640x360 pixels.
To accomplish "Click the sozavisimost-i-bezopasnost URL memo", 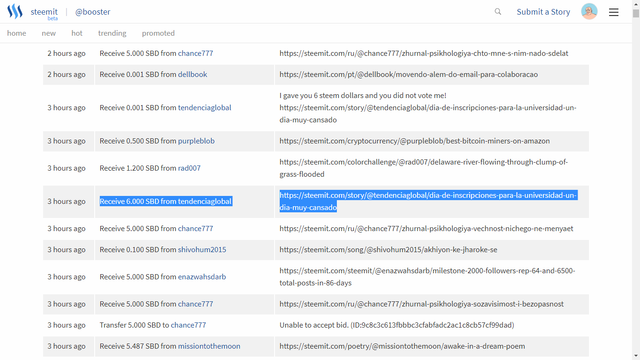I will (x=421, y=304).
